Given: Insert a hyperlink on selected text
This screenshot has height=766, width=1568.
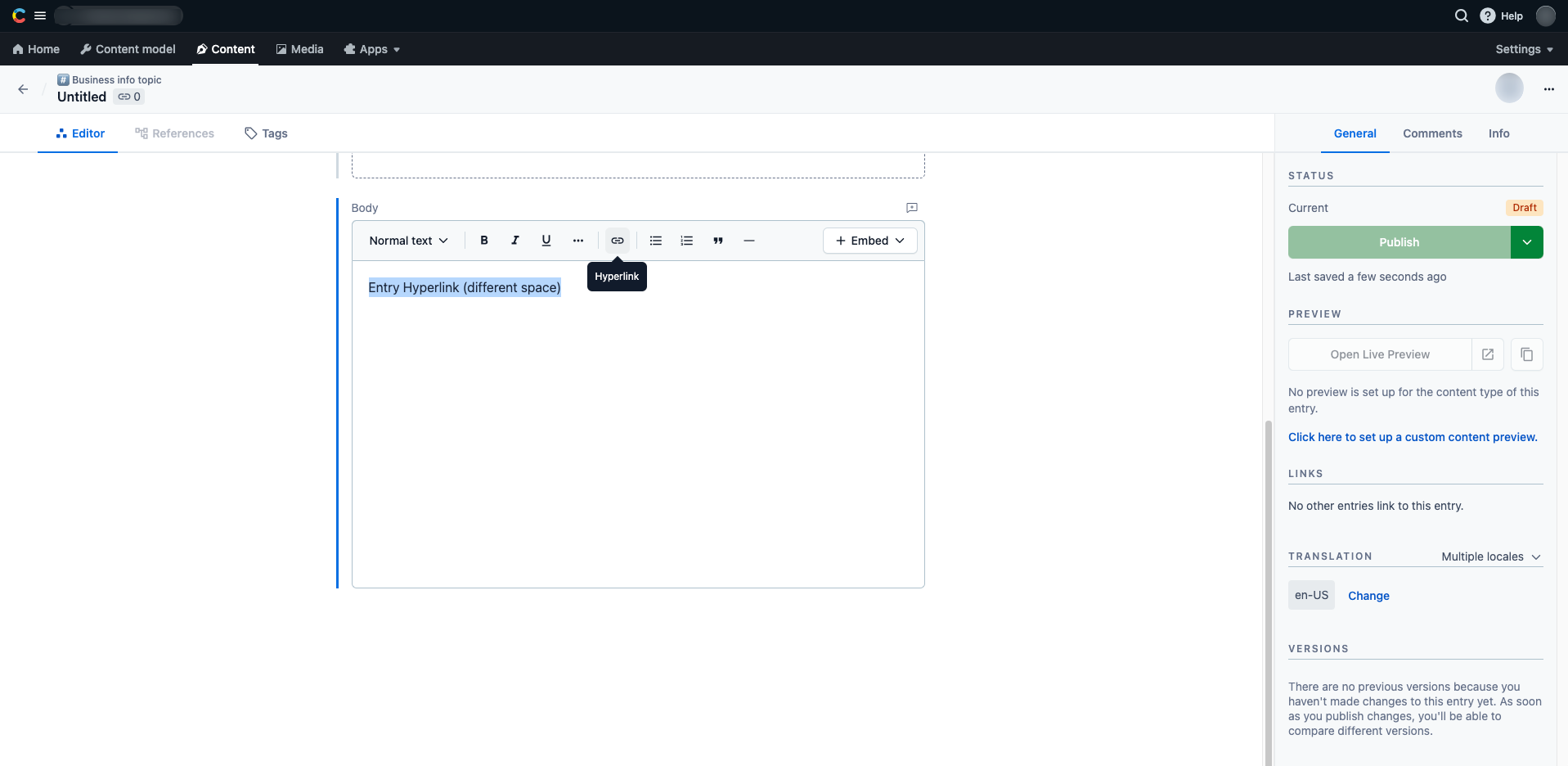Looking at the screenshot, I should point(618,241).
